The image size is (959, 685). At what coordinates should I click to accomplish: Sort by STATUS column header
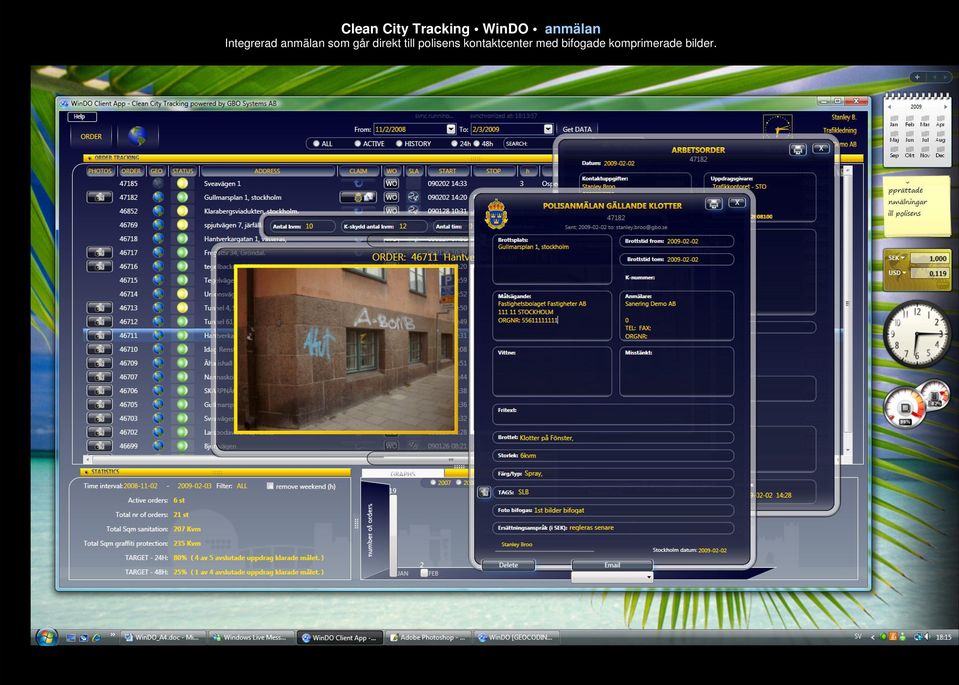tap(182, 171)
